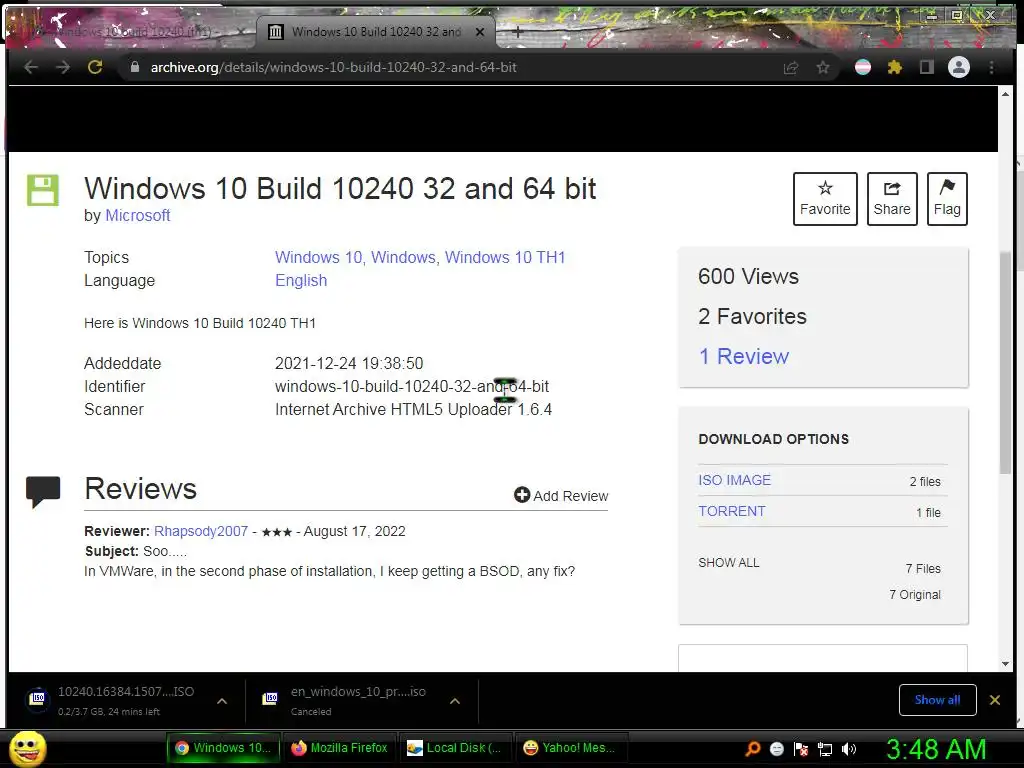Click the Favorite button

pos(825,199)
